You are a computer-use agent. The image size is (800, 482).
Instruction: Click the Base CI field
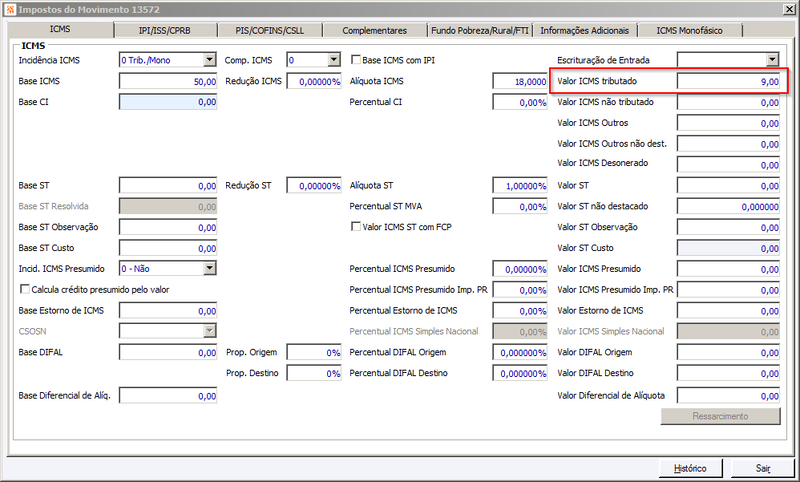coord(168,102)
